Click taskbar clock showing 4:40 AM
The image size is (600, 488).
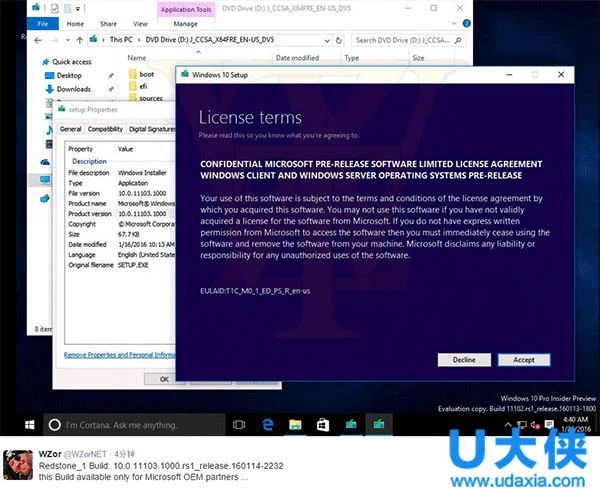coord(576,424)
